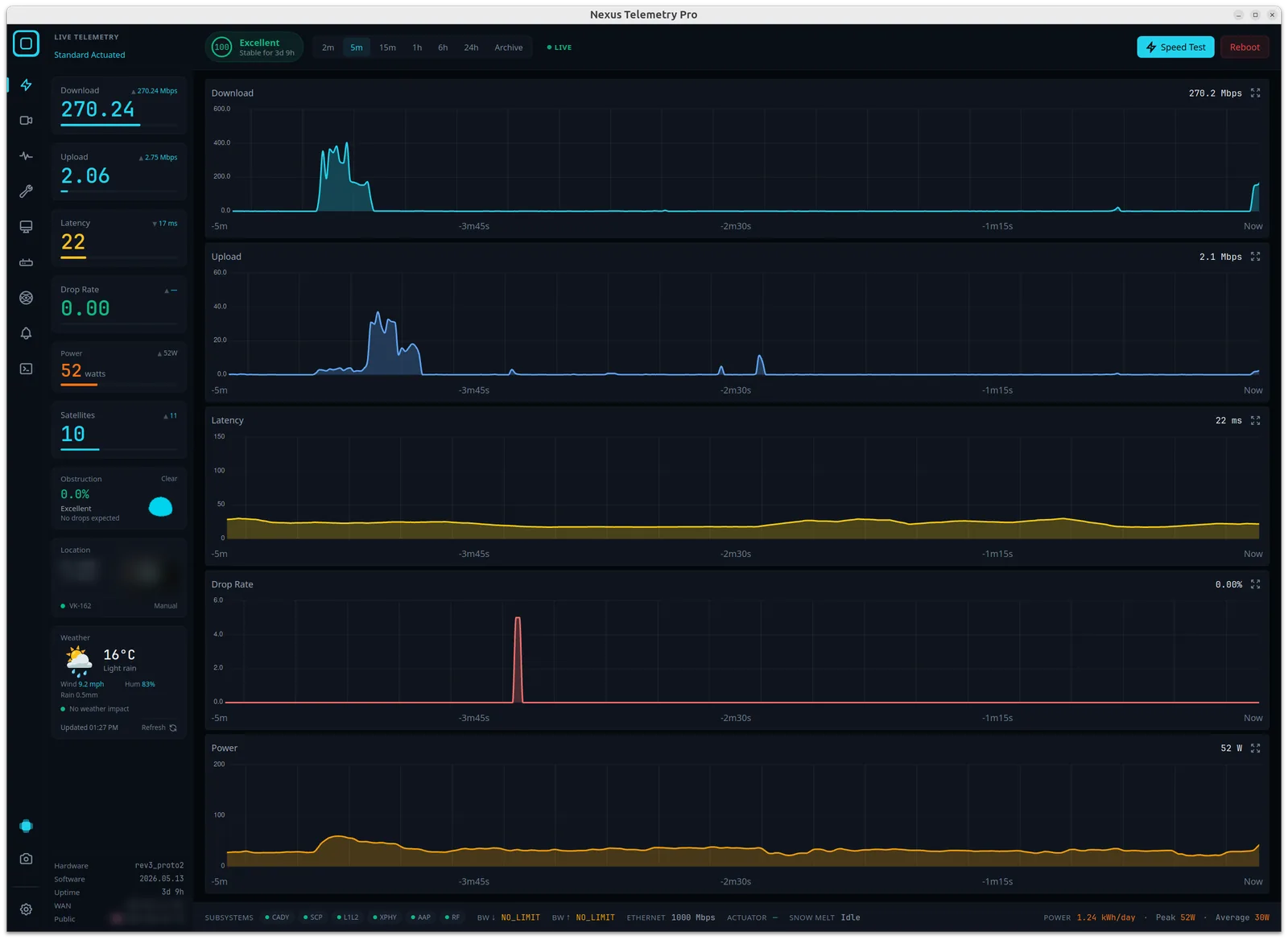Screen dimensions: 1288x940
Task: Click the AAP subsystem status chip
Action: (420, 917)
